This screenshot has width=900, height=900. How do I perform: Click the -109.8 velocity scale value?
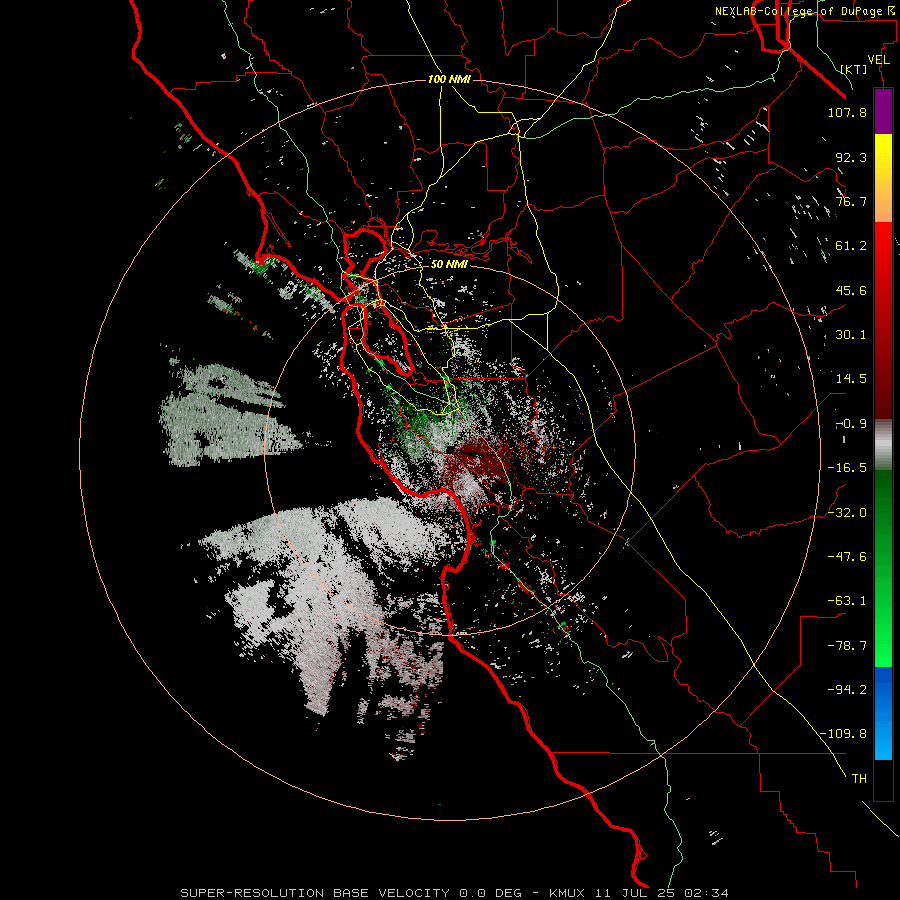point(843,734)
